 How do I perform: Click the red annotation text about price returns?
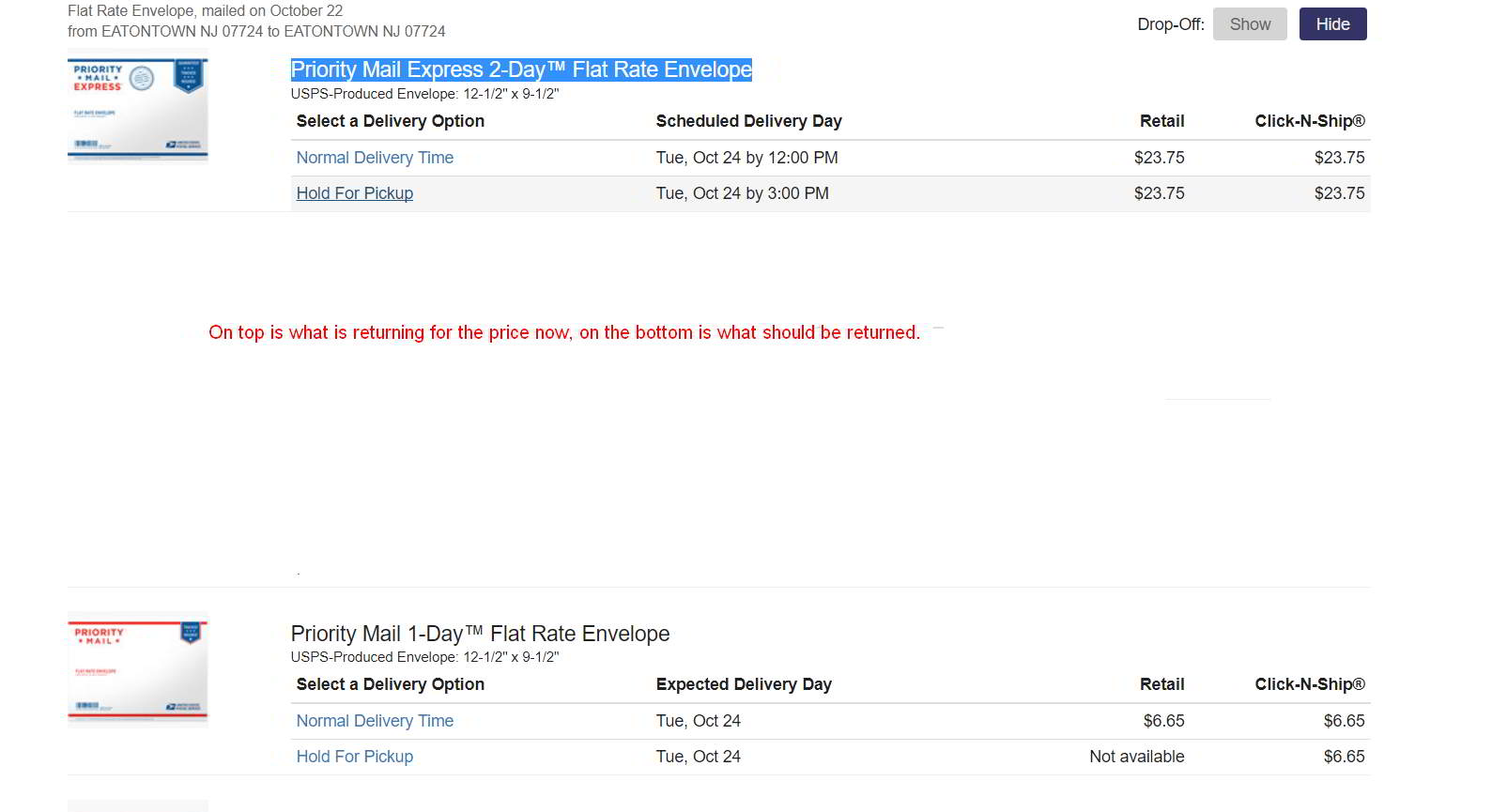tap(564, 332)
